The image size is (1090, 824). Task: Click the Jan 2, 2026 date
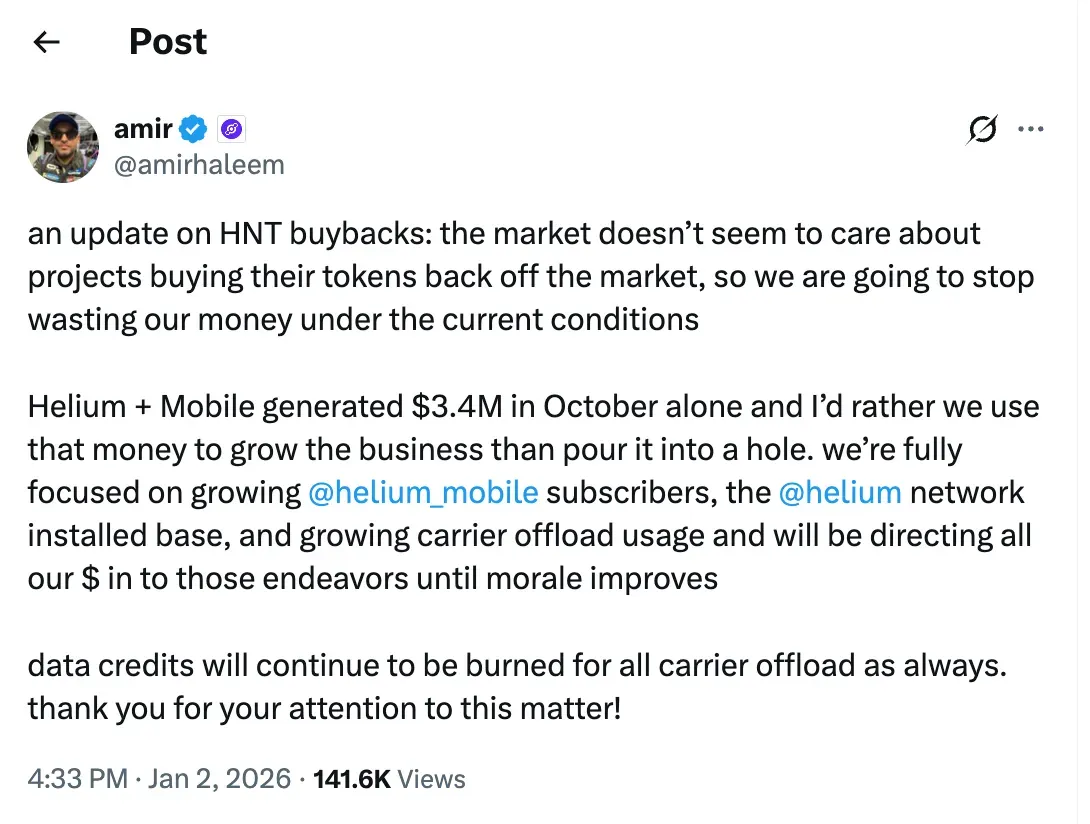tap(219, 779)
